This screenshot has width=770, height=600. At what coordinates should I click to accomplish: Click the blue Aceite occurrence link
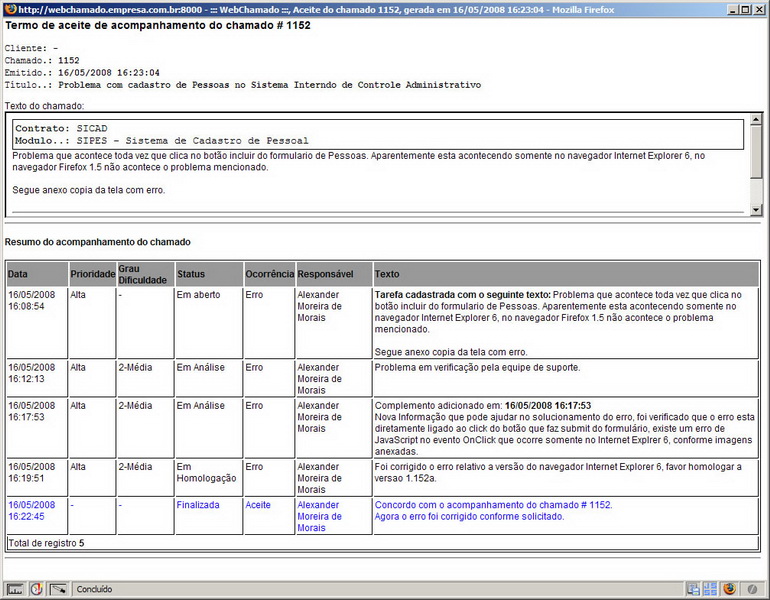(258, 505)
